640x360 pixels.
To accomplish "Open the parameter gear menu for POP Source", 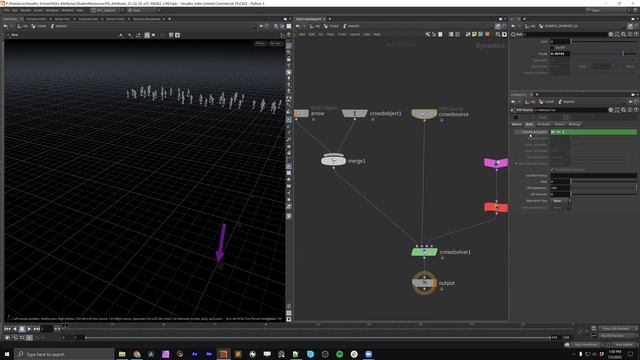I will click(x=611, y=110).
